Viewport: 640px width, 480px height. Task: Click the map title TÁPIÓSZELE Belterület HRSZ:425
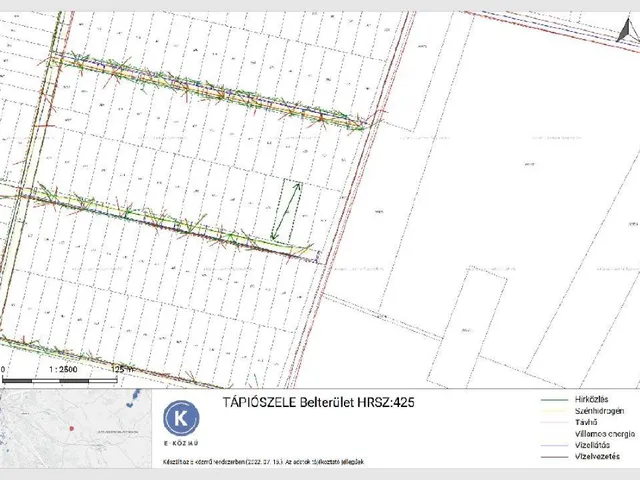(x=317, y=402)
